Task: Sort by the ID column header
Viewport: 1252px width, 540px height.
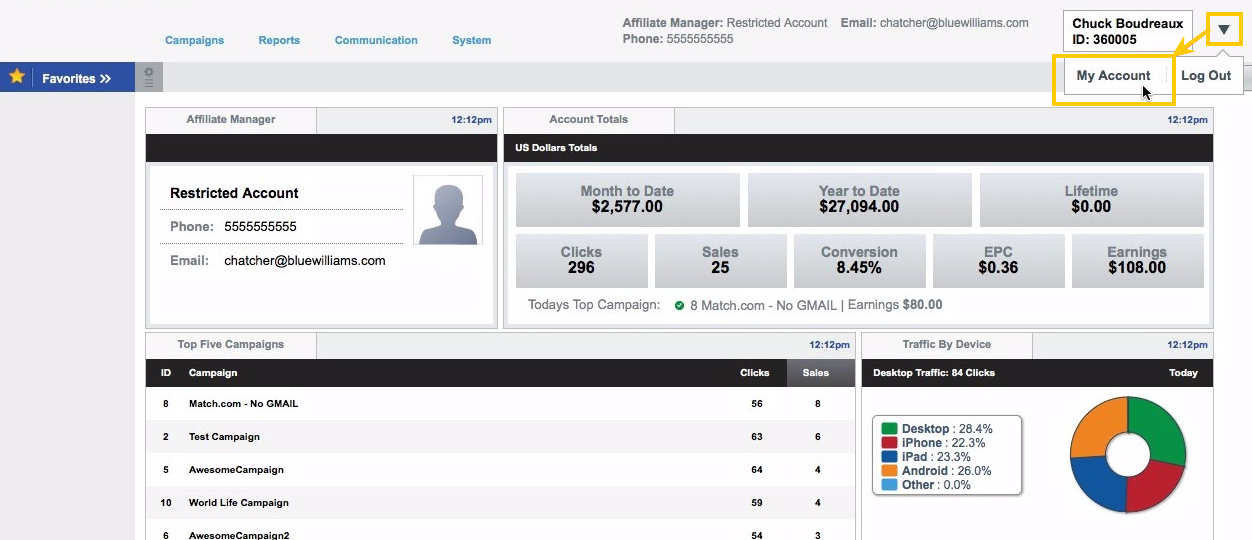Action: [166, 373]
